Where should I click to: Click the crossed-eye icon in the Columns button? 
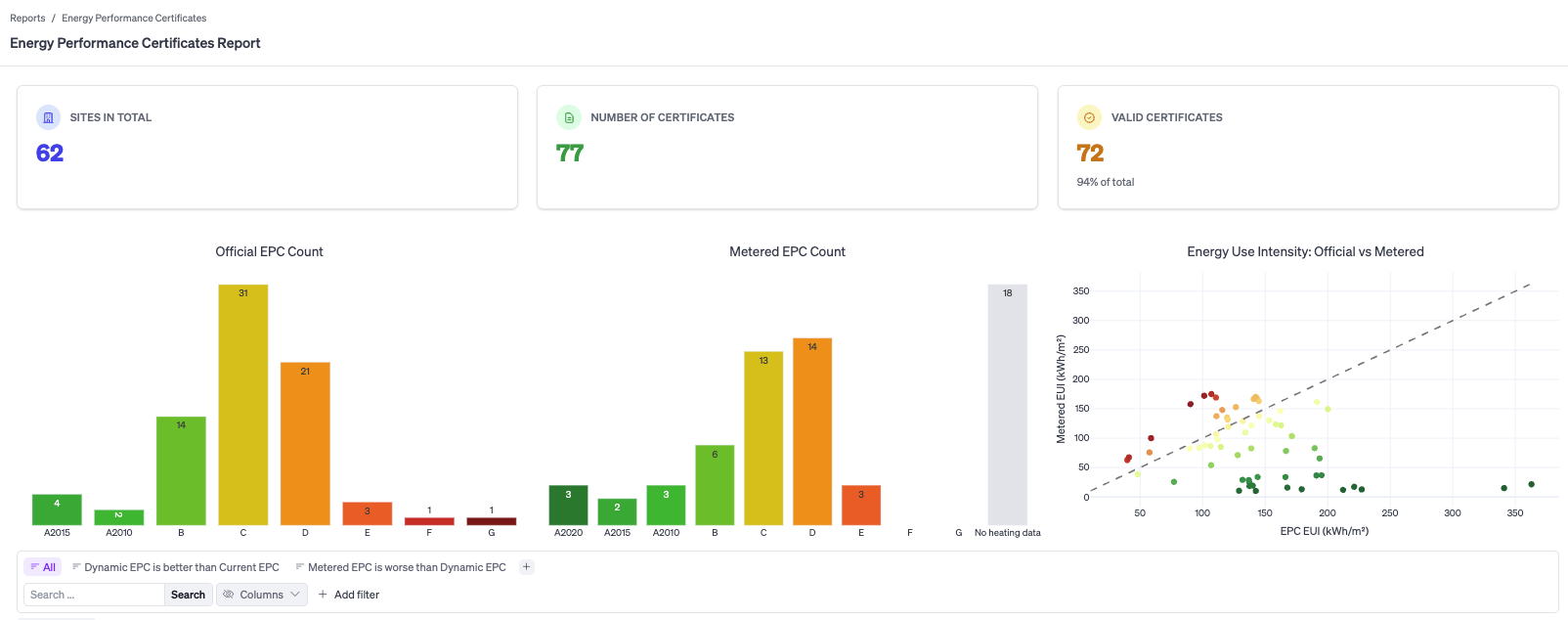pyautogui.click(x=229, y=595)
